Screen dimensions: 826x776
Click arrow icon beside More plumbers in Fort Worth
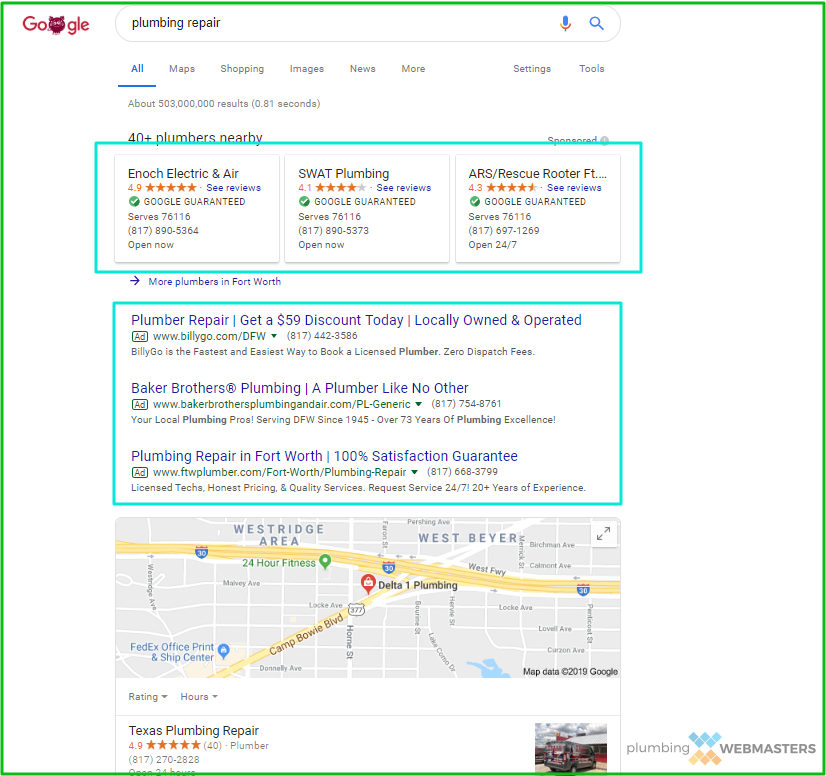coord(135,281)
